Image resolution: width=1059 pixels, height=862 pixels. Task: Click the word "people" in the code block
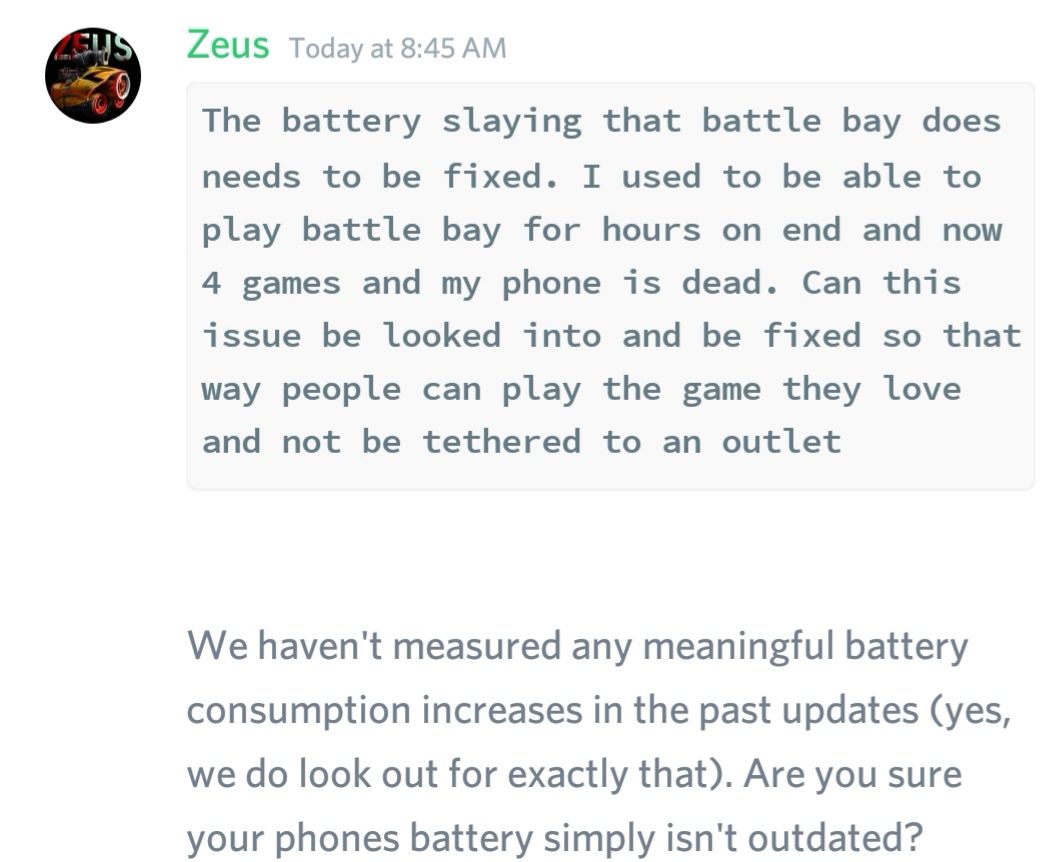coord(341,389)
